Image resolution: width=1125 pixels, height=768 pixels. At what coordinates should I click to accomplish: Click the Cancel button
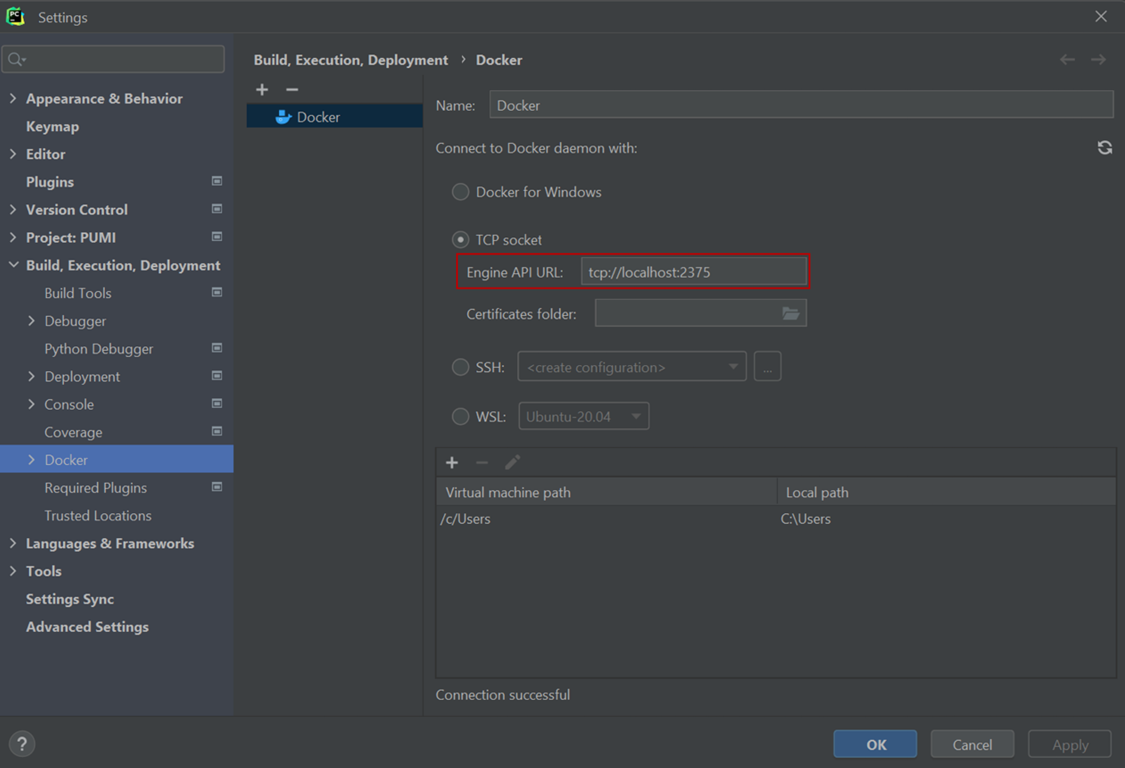click(972, 744)
